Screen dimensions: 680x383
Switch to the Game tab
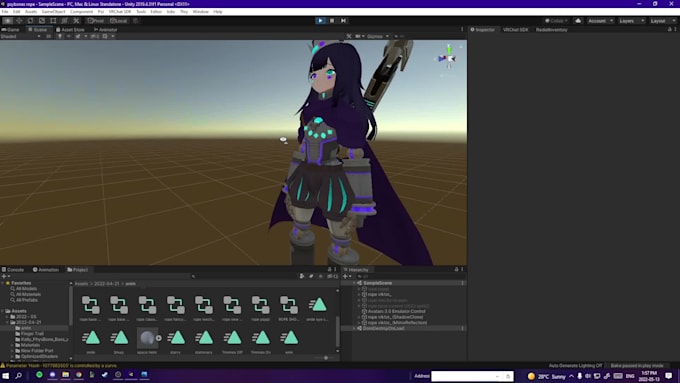coord(11,29)
